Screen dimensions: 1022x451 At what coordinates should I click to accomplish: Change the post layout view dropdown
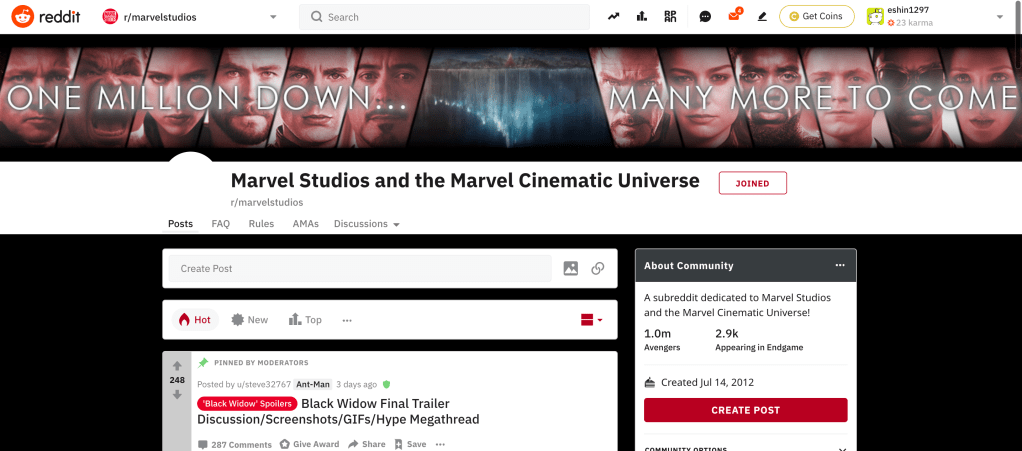pyautogui.click(x=592, y=320)
